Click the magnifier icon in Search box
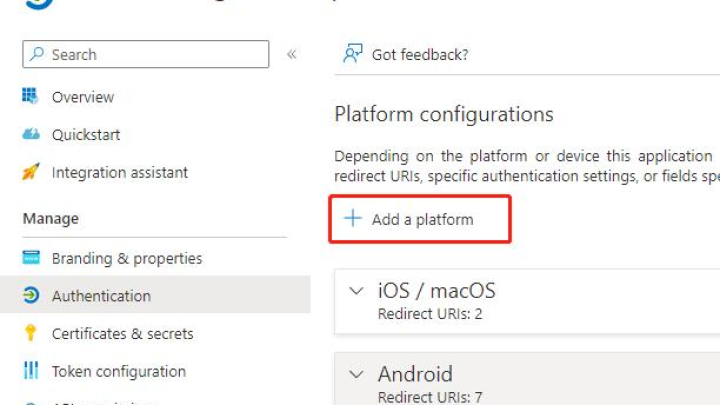The width and height of the screenshot is (720, 405). pyautogui.click(x=37, y=54)
